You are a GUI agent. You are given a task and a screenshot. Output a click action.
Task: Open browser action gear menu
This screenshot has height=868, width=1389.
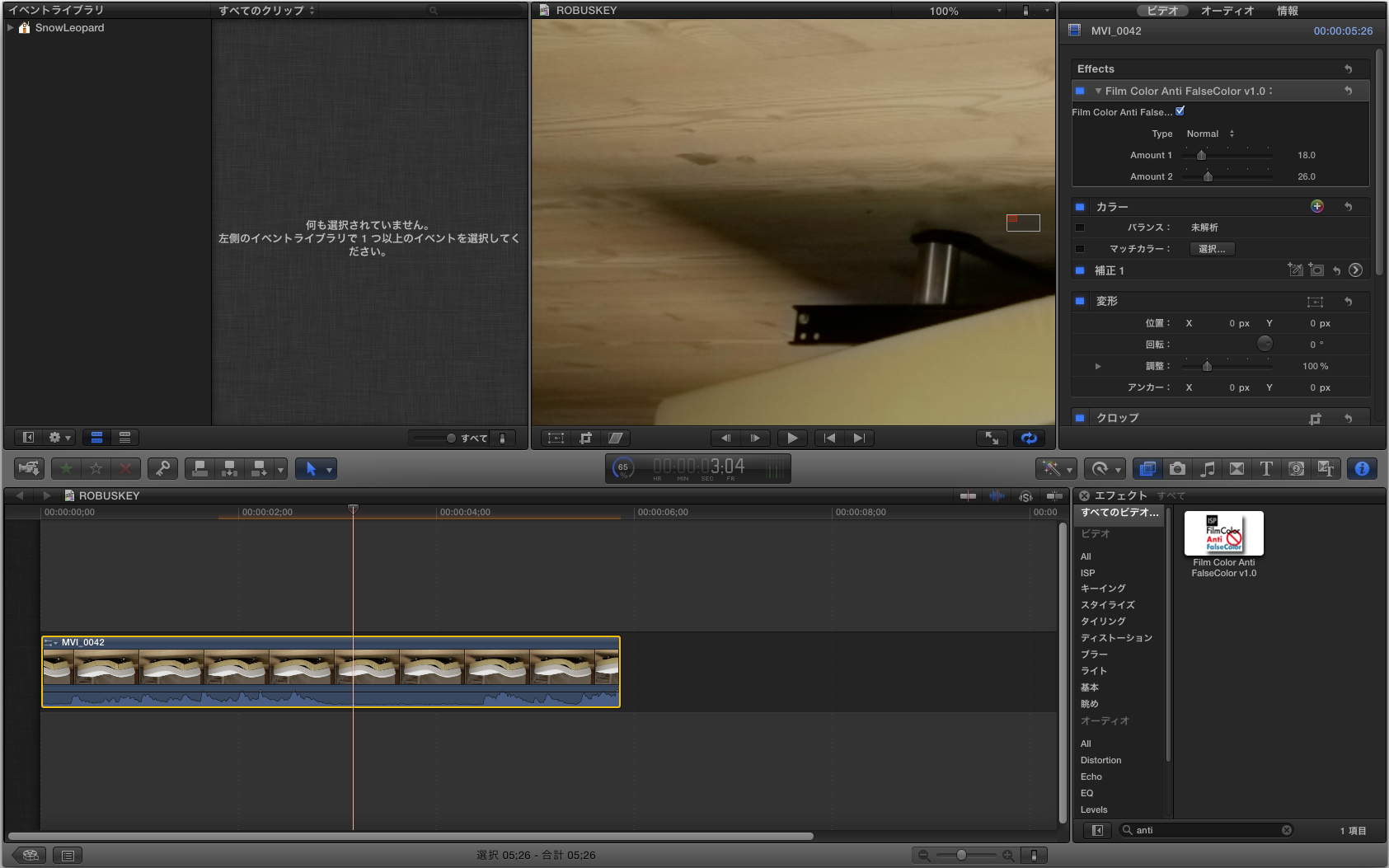pos(60,438)
